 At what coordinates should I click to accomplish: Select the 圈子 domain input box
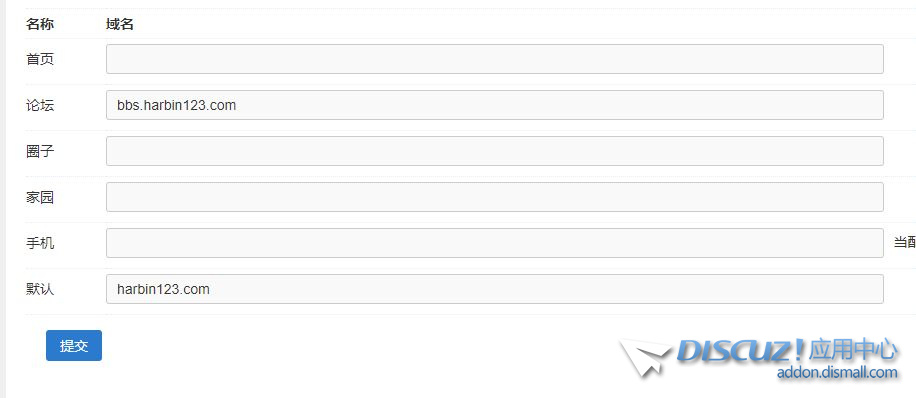[x=494, y=151]
